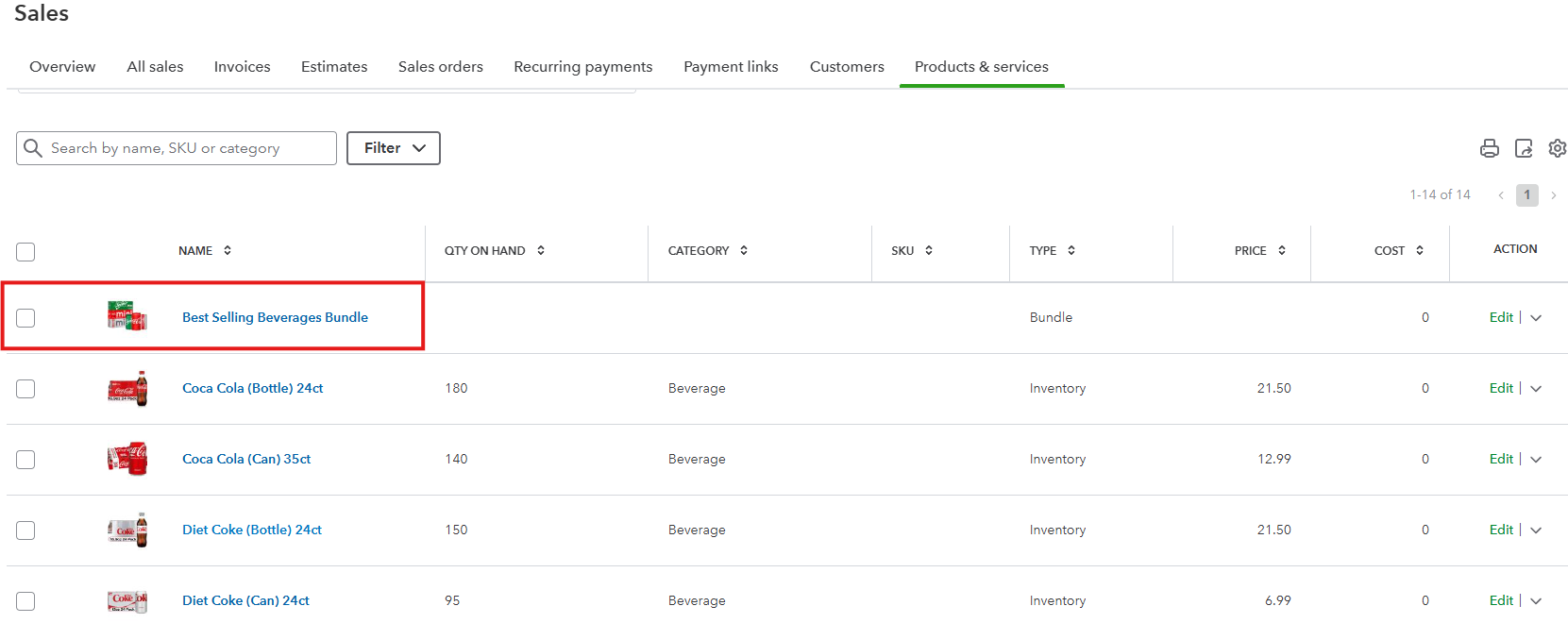Open Coca Cola (Can) 35ct link
Screen dimensions: 1568x623
click(x=246, y=459)
